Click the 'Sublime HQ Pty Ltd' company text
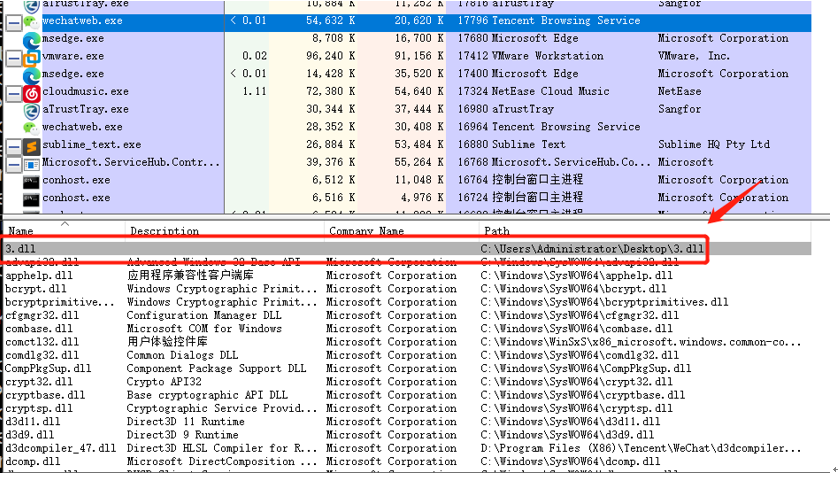The height and width of the screenshot is (481, 838). (714, 144)
